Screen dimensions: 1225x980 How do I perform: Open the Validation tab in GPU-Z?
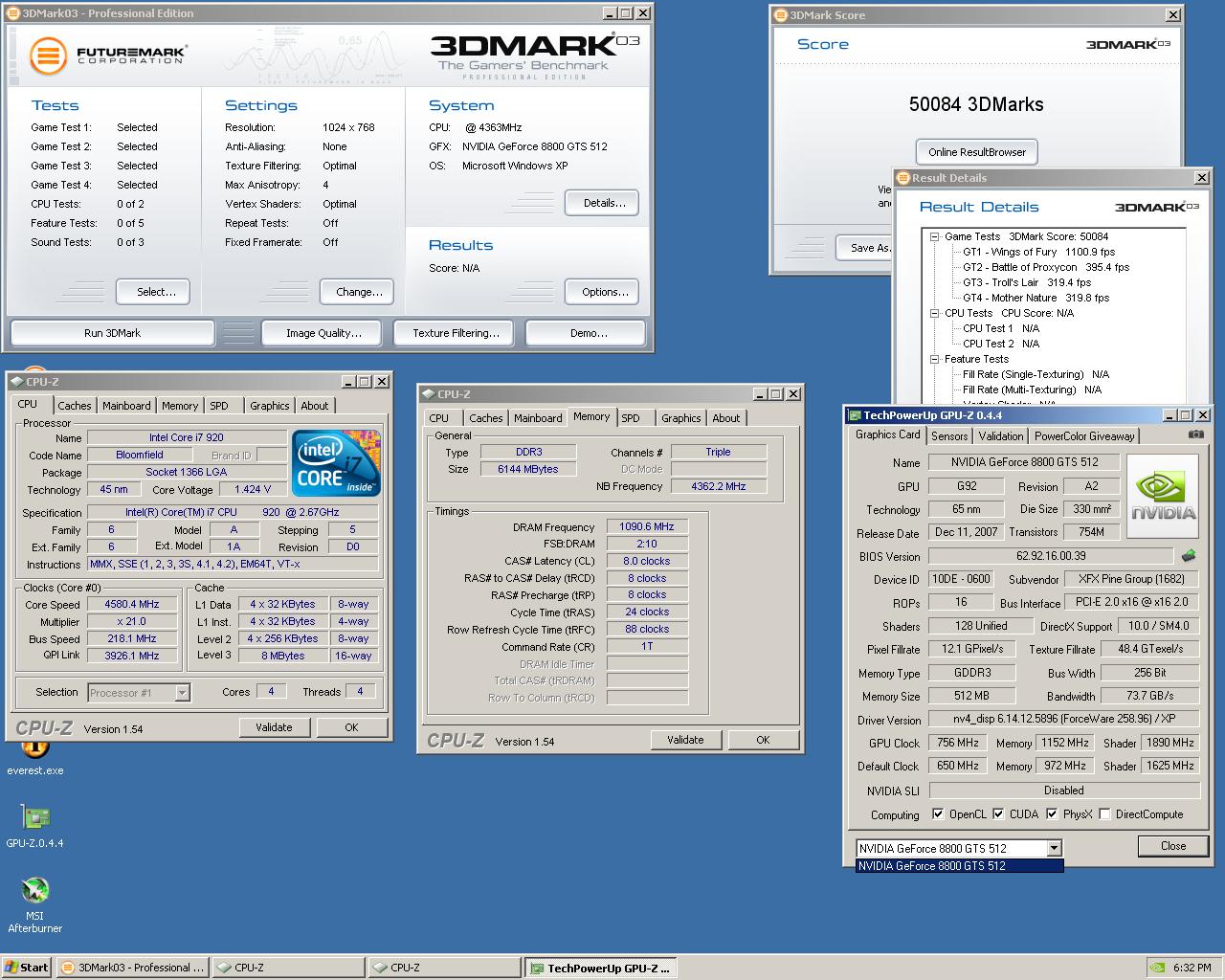click(x=1001, y=436)
